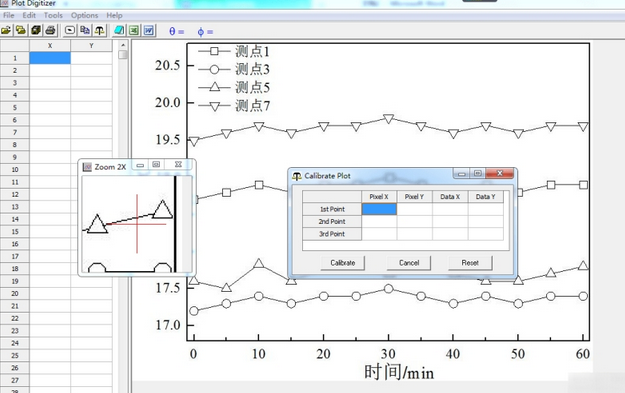
Task: Click the '20.0' y-axis label
Action: [x=168, y=103]
